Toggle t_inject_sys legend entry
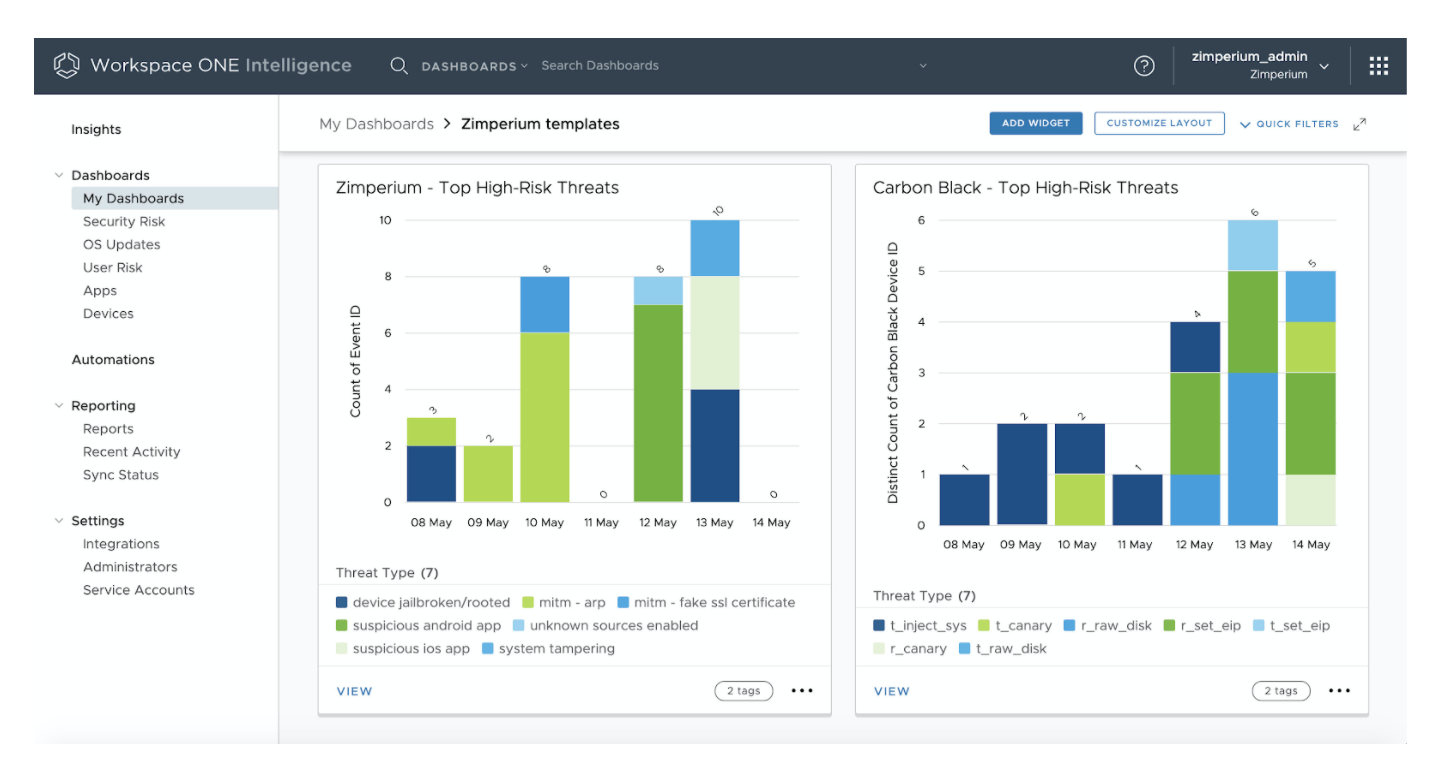Viewport: 1444px width, 766px height. (920, 626)
